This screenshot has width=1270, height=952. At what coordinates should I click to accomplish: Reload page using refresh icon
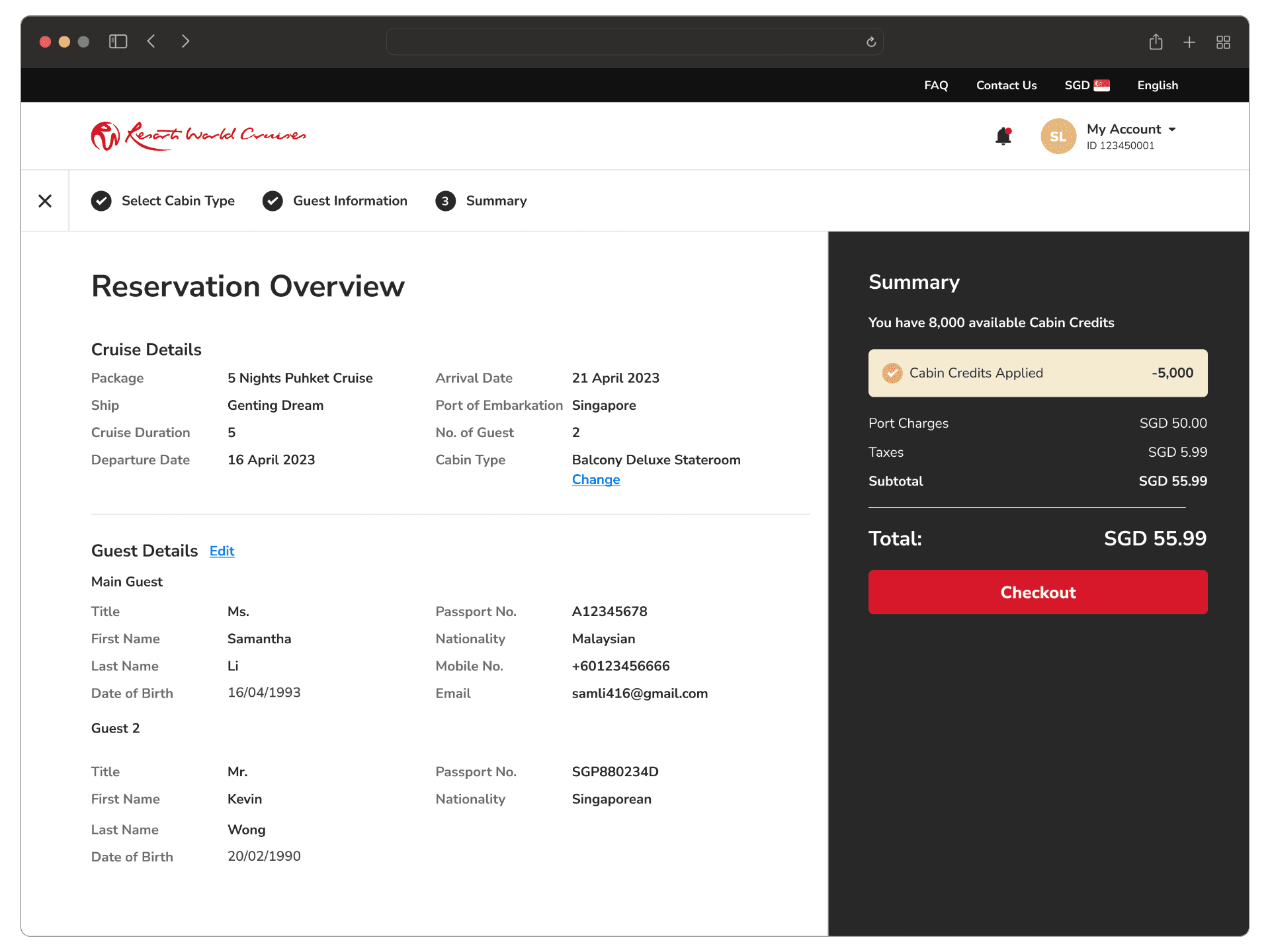coord(871,42)
